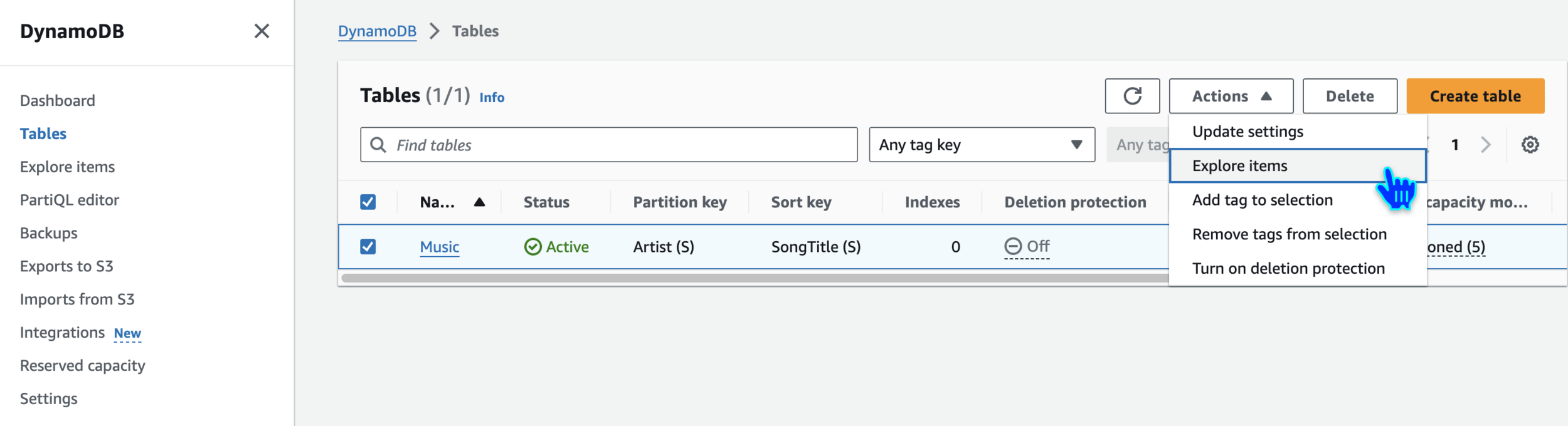Click the Active status check icon
The height and width of the screenshot is (426, 1568).
click(532, 247)
